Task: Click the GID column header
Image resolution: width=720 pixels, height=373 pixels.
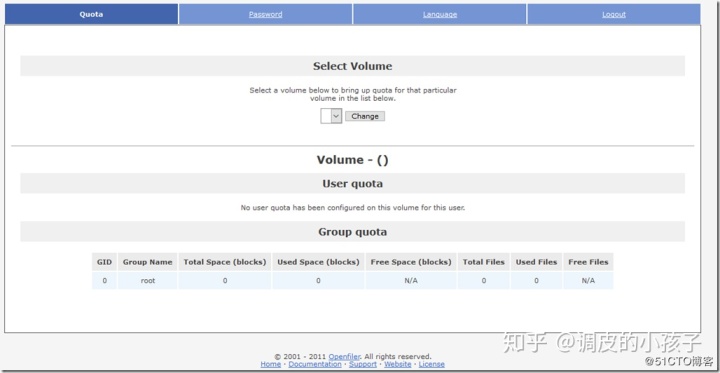Action: point(104,262)
